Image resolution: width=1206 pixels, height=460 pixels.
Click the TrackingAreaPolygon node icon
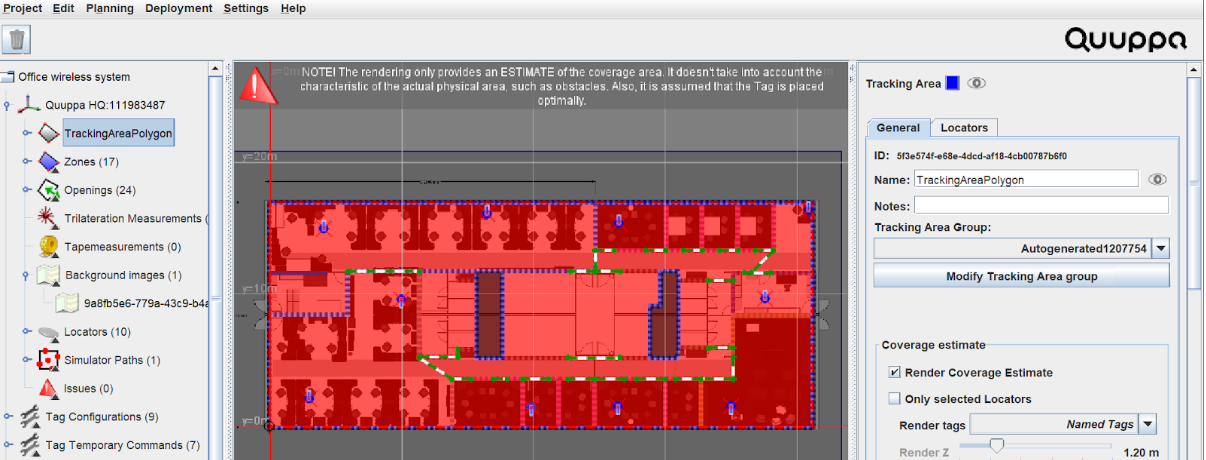pos(49,133)
